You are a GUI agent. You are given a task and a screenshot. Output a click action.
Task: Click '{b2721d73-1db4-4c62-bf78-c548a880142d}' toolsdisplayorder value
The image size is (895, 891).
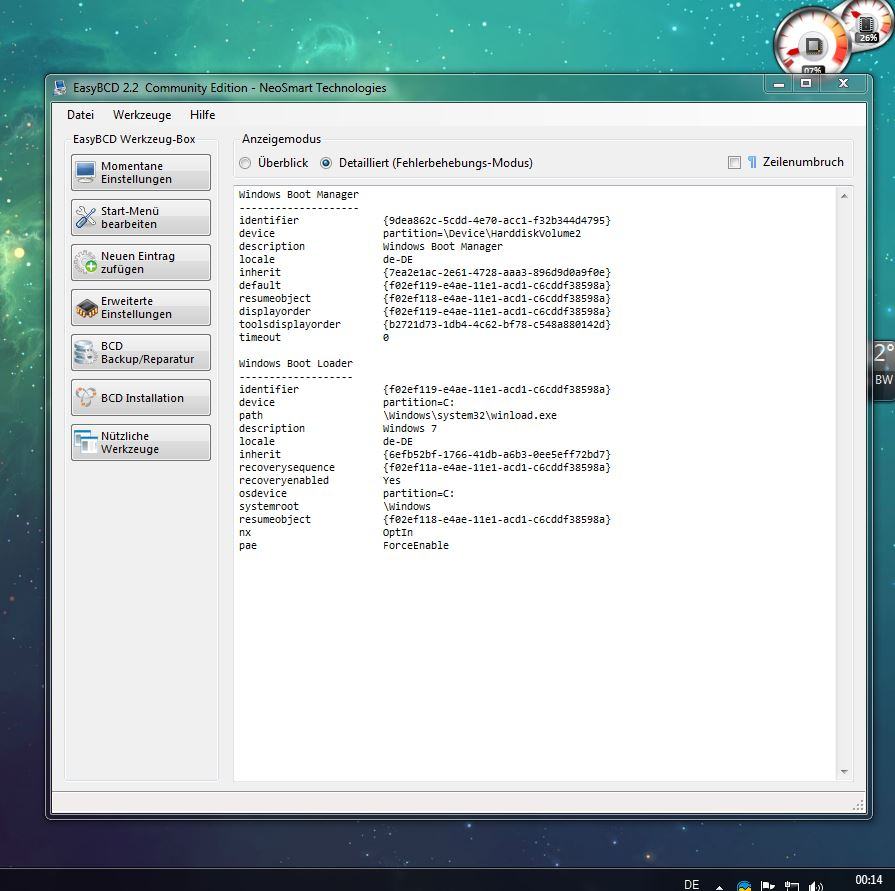coord(497,325)
